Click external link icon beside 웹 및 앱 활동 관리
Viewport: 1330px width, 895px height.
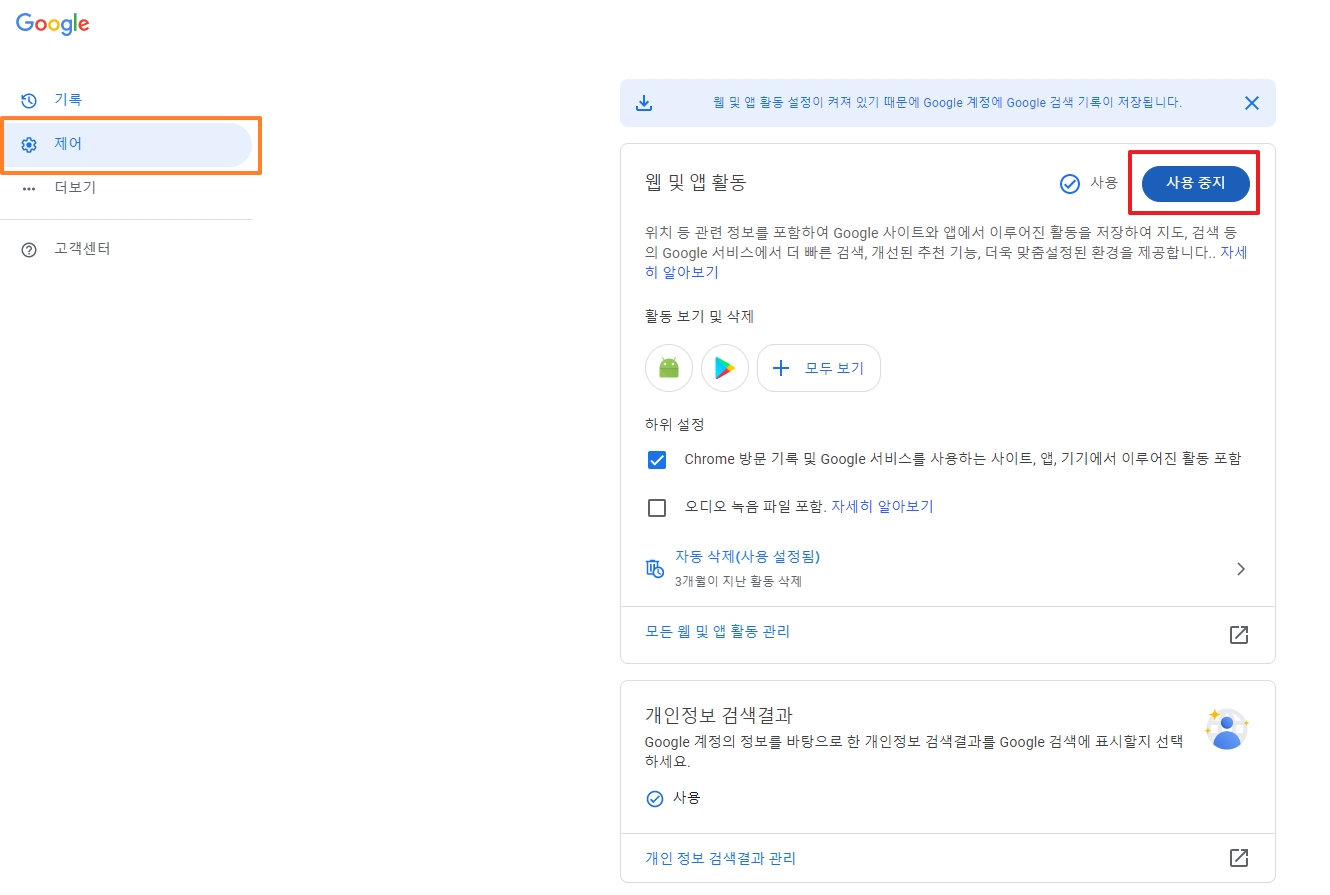(x=1239, y=634)
